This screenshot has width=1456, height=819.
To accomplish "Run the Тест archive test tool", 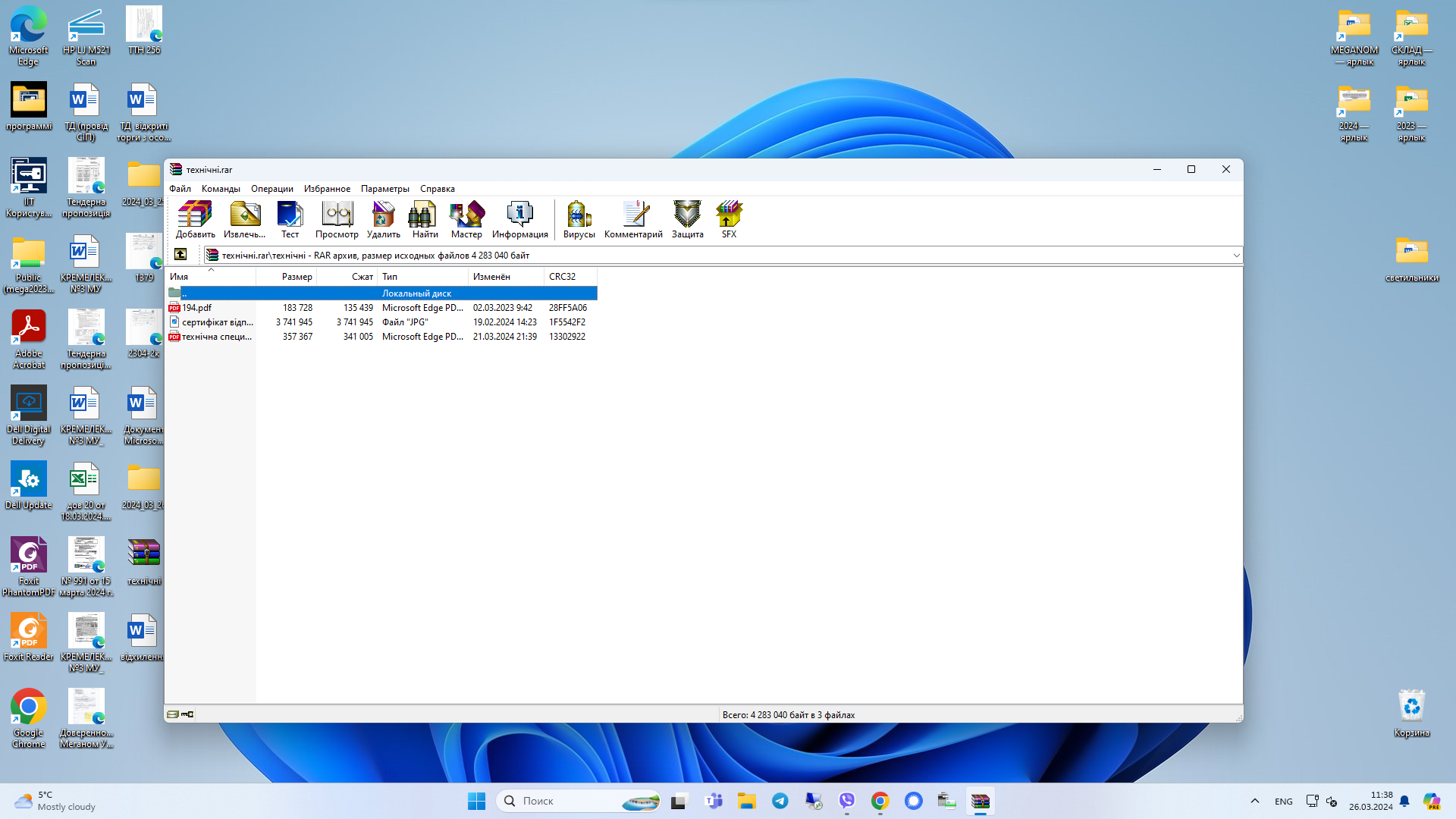I will coord(290,219).
